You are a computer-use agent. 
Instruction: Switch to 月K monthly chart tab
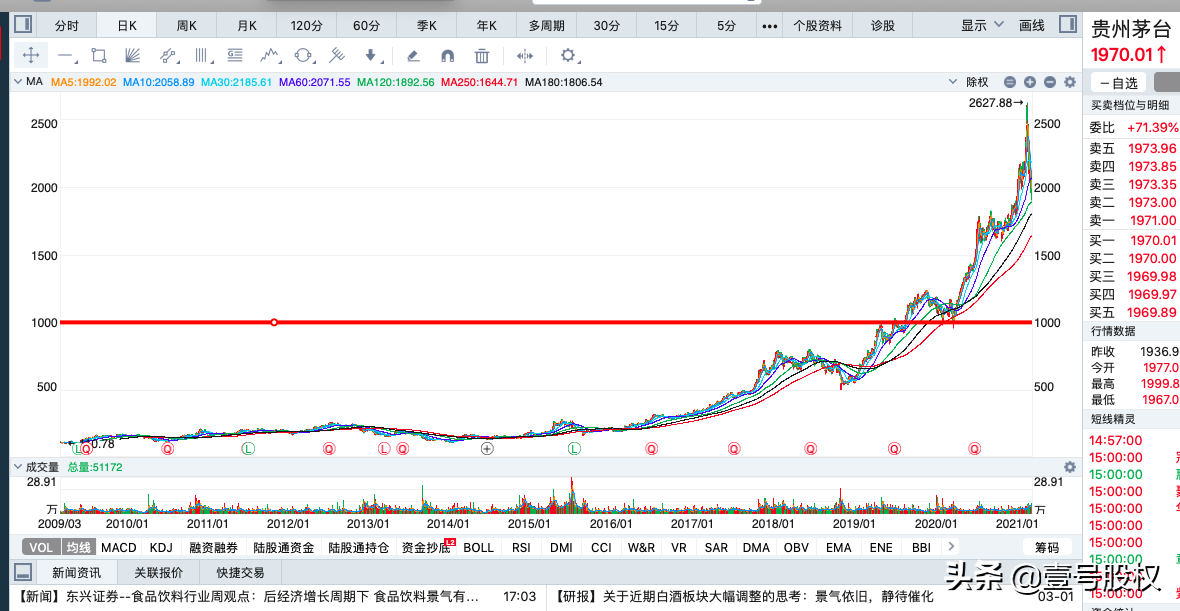(x=247, y=25)
